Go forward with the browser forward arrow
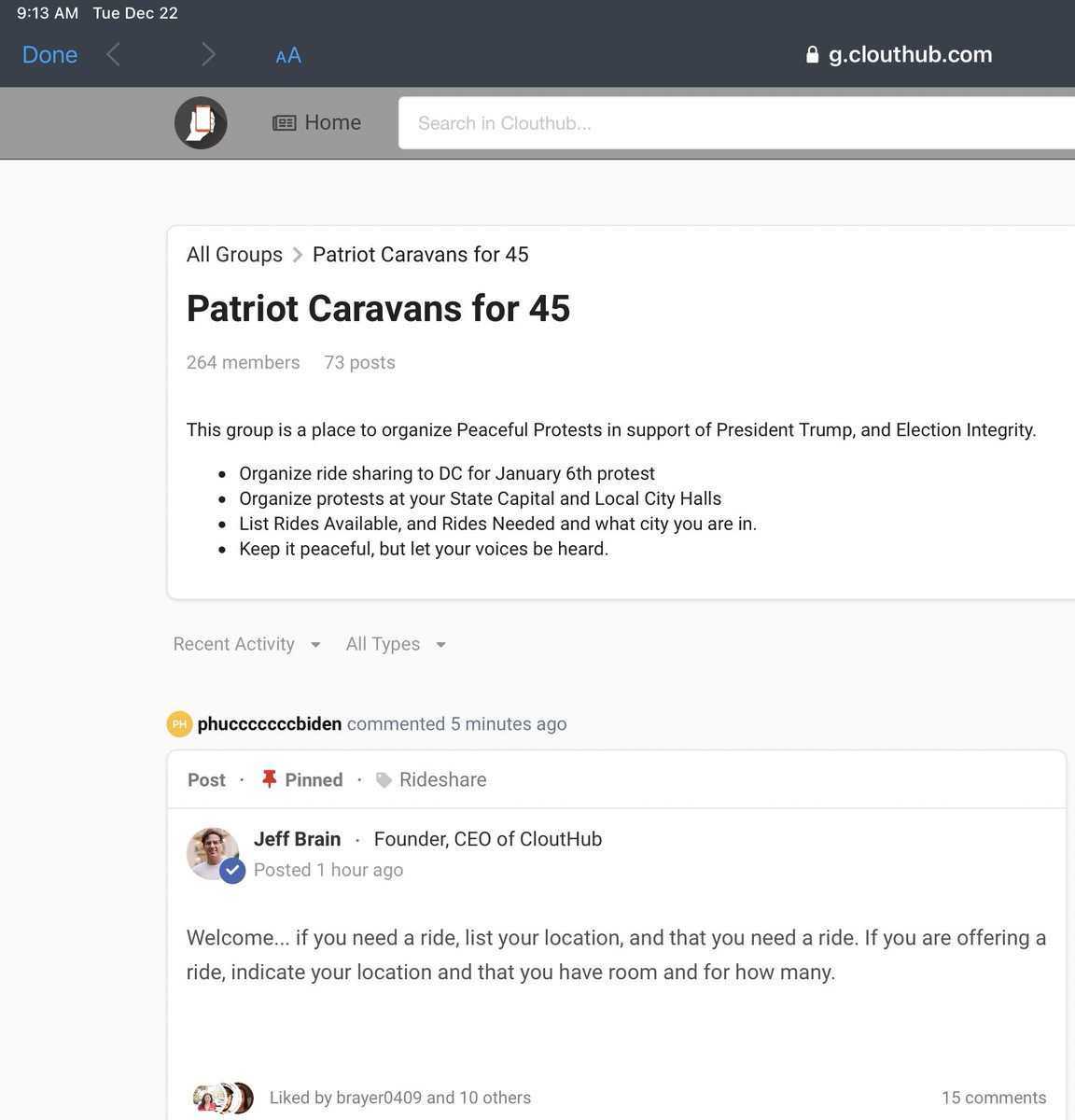 pyautogui.click(x=208, y=55)
